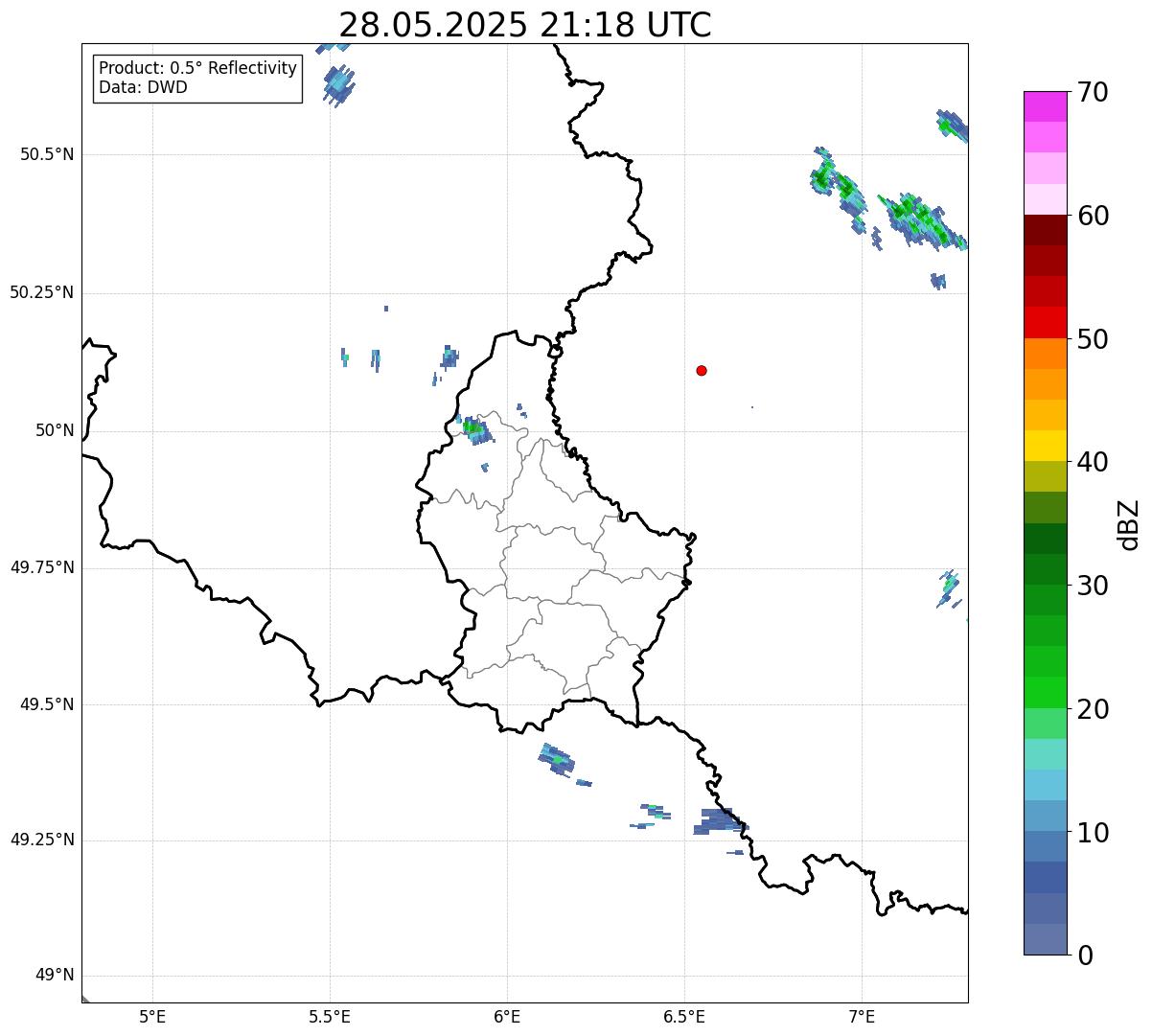1152x1036 pixels.
Task: Click the 'Product: 0.5° Reflectivity' label
Action: pyautogui.click(x=197, y=69)
